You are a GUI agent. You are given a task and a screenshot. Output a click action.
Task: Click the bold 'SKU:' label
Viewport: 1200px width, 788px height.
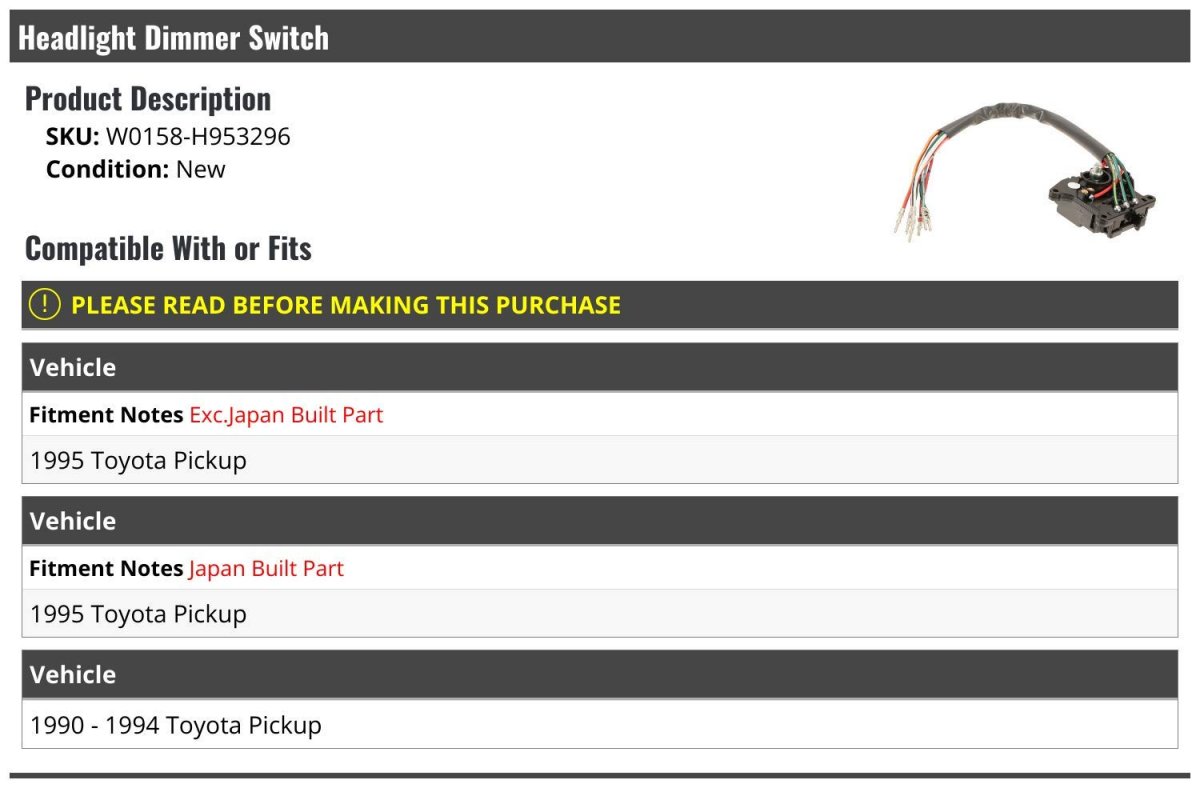[72, 137]
